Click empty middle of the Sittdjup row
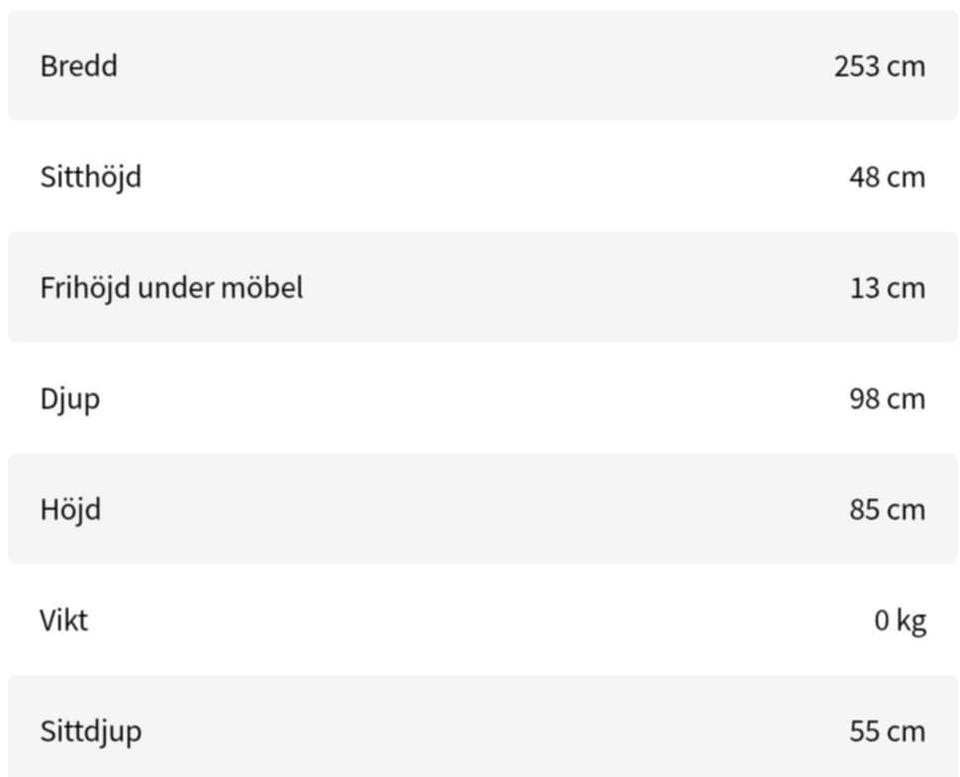Viewport: 960px width, 777px height. tap(480, 731)
